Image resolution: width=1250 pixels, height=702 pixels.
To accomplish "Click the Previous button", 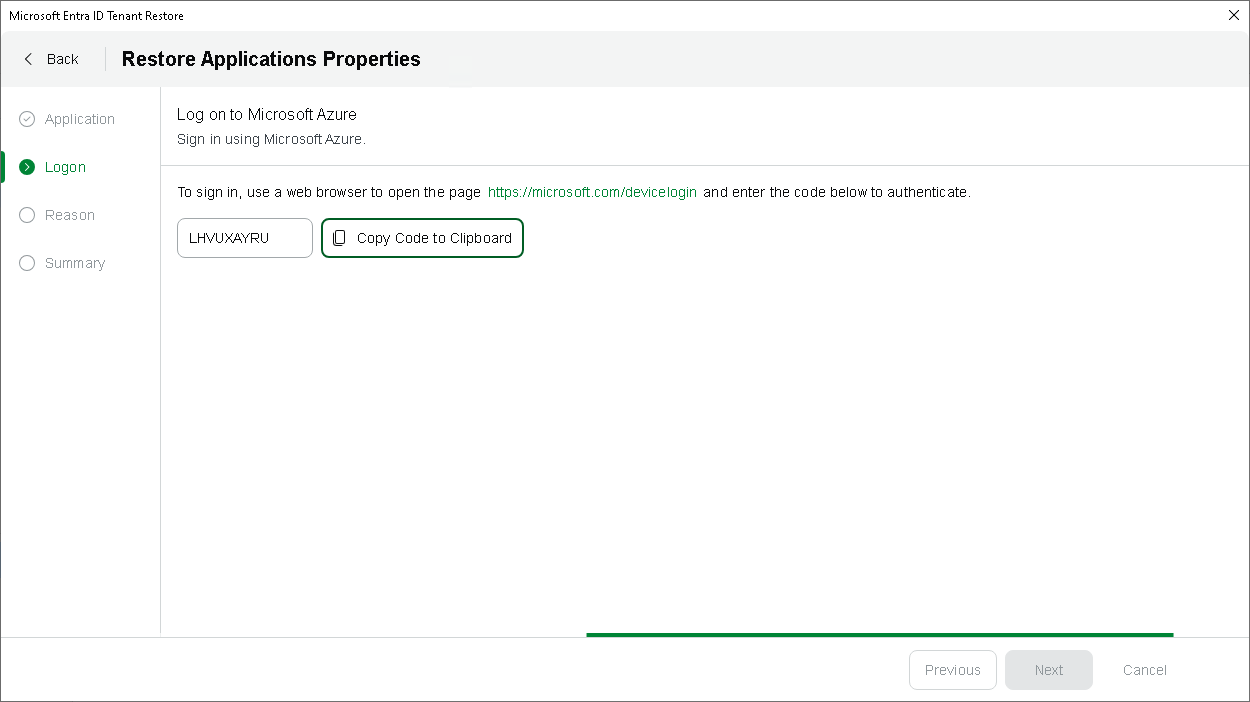I will 952,670.
